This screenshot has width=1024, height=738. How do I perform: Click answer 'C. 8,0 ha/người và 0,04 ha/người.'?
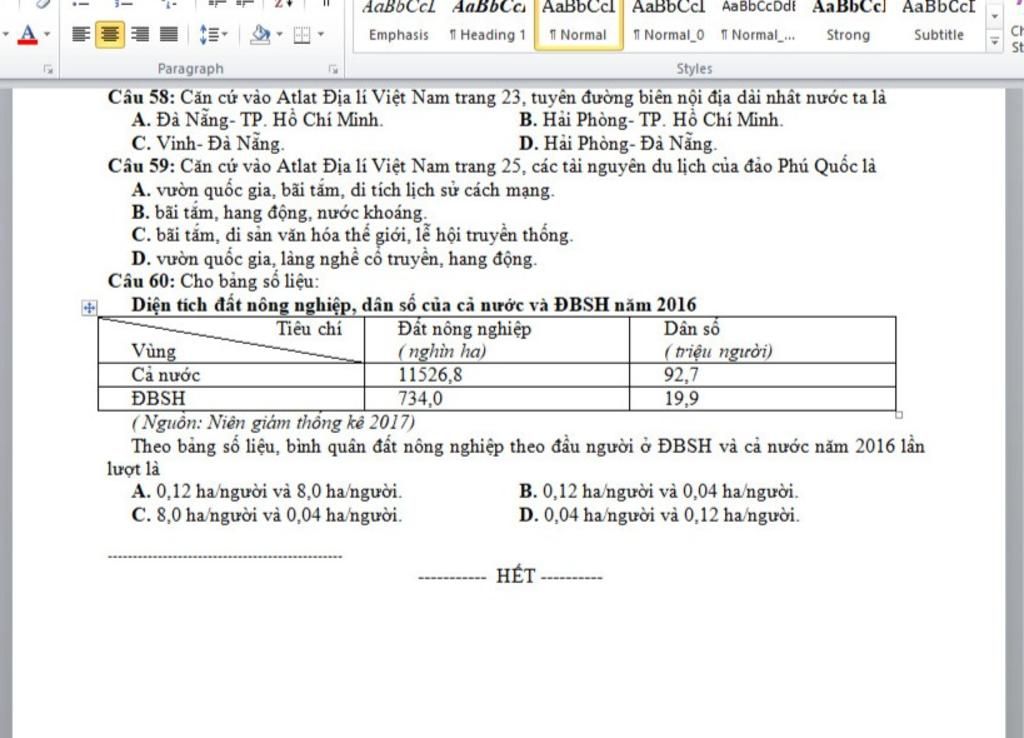coord(266,515)
